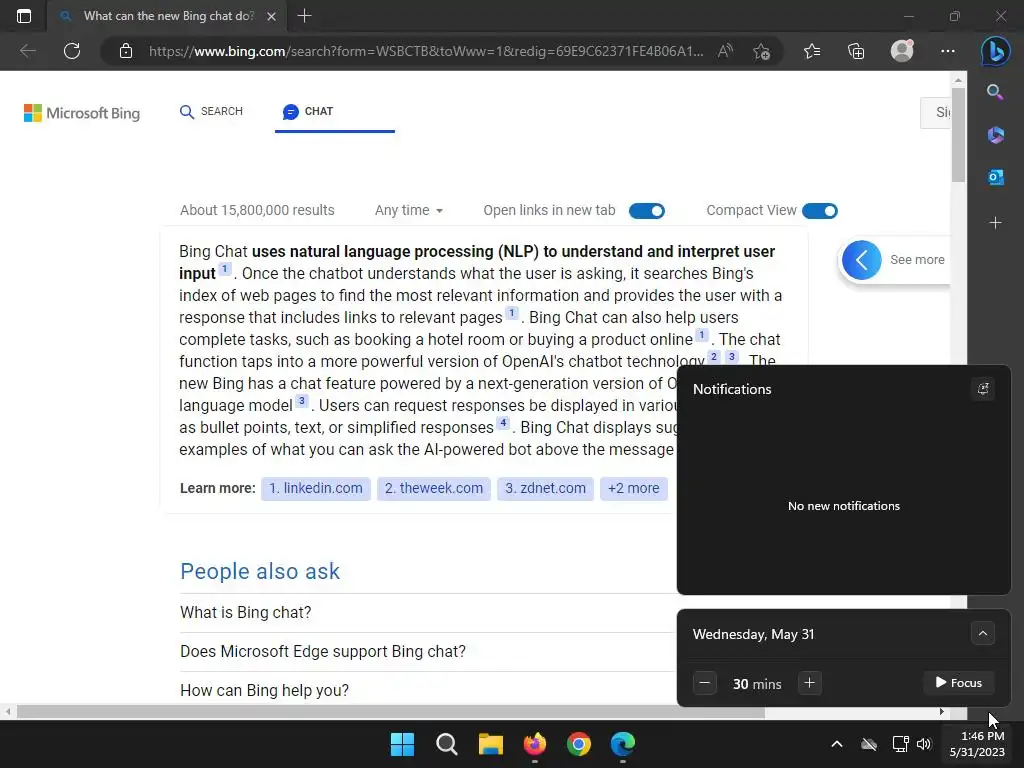
Task: Click the vertical page scrollbar
Action: pyautogui.click(x=958, y=135)
